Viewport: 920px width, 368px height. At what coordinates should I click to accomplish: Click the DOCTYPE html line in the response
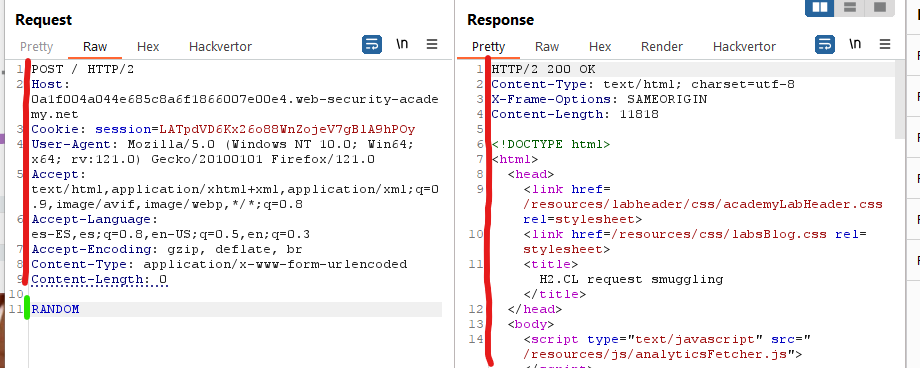[x=550, y=144]
